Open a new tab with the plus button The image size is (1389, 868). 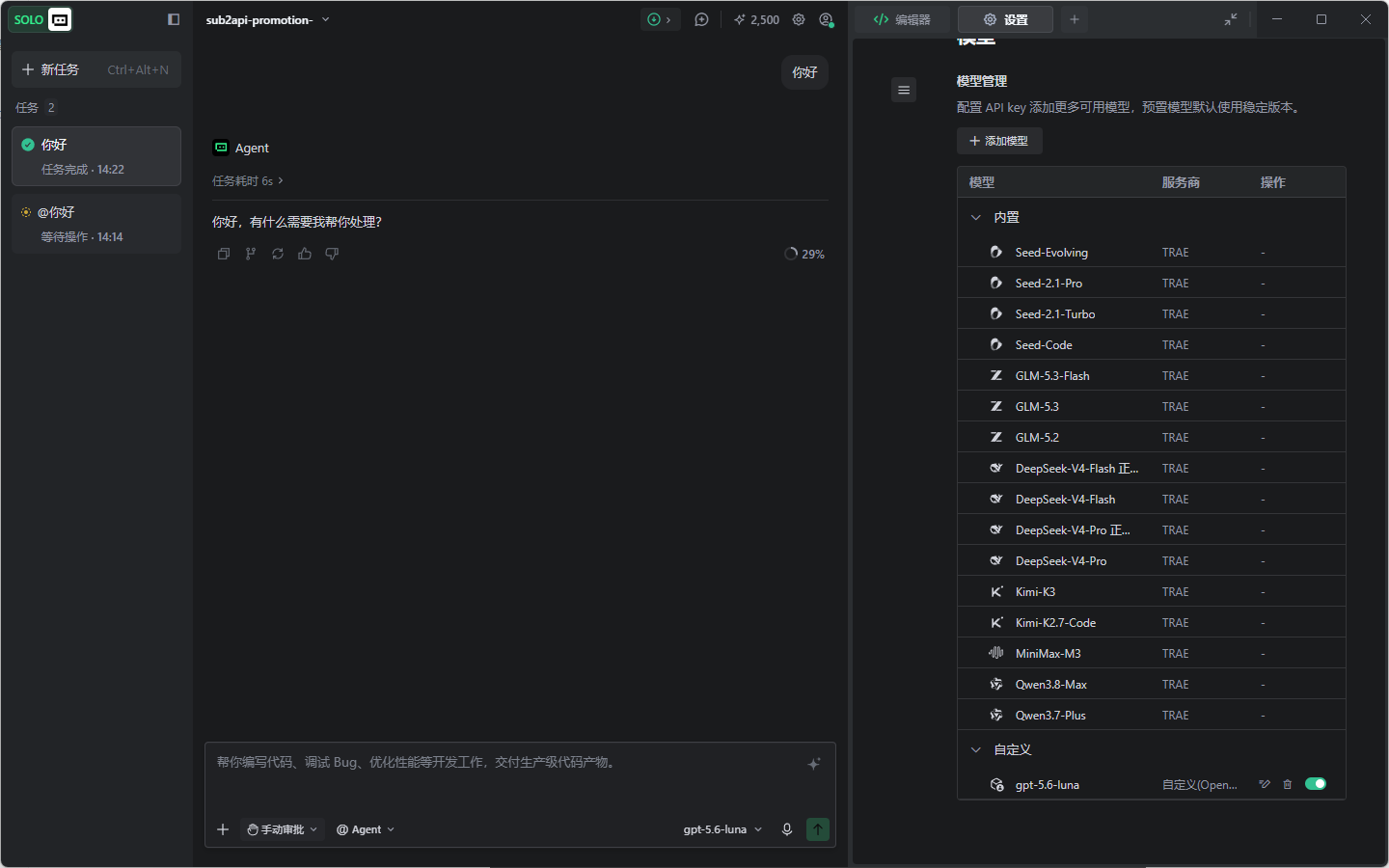tap(1075, 19)
